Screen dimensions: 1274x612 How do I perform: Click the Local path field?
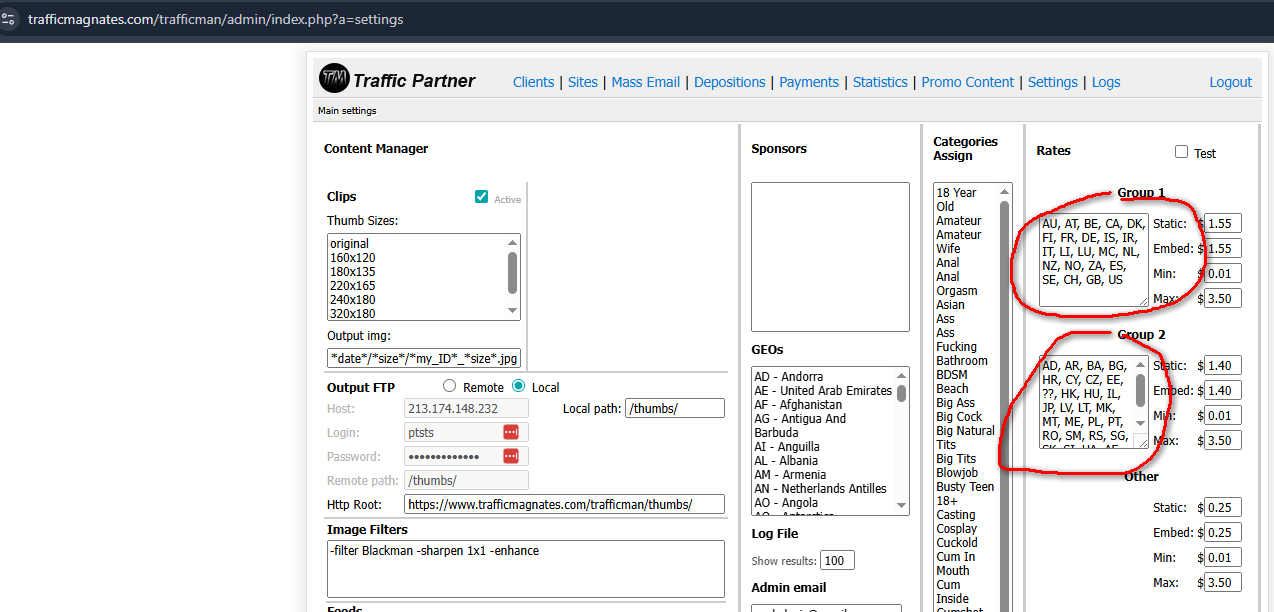pyautogui.click(x=674, y=408)
